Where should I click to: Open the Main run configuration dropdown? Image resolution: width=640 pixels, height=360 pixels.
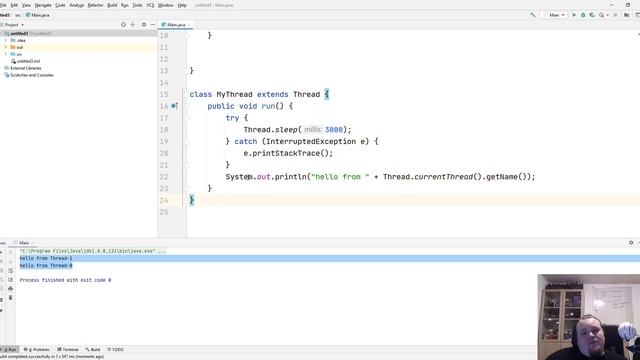click(555, 15)
